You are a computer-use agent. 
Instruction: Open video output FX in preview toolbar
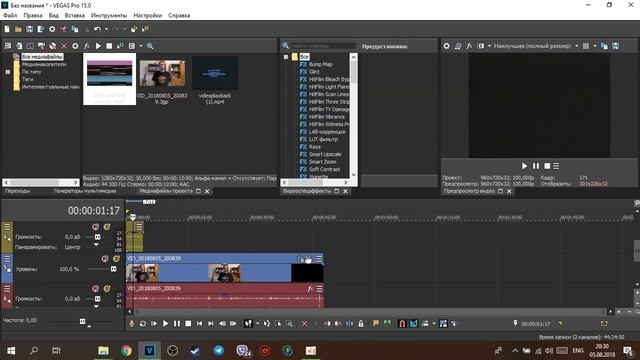coord(469,46)
